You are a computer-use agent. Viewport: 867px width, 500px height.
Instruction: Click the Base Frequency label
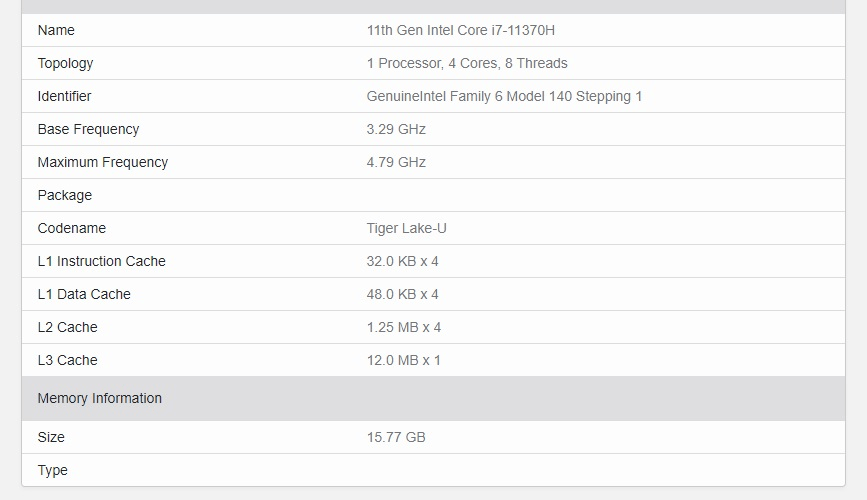[88, 129]
